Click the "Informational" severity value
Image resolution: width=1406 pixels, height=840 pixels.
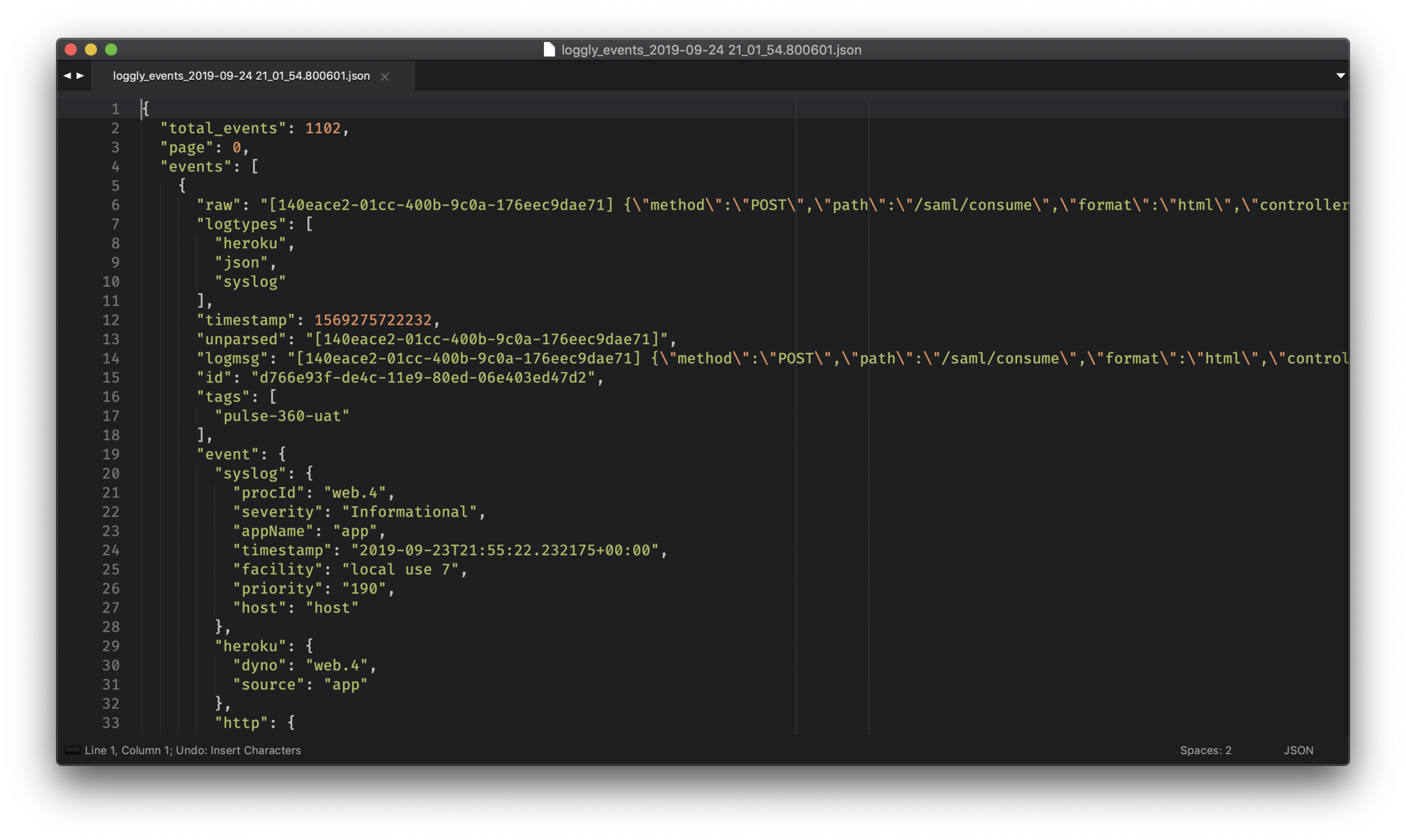[x=409, y=512]
